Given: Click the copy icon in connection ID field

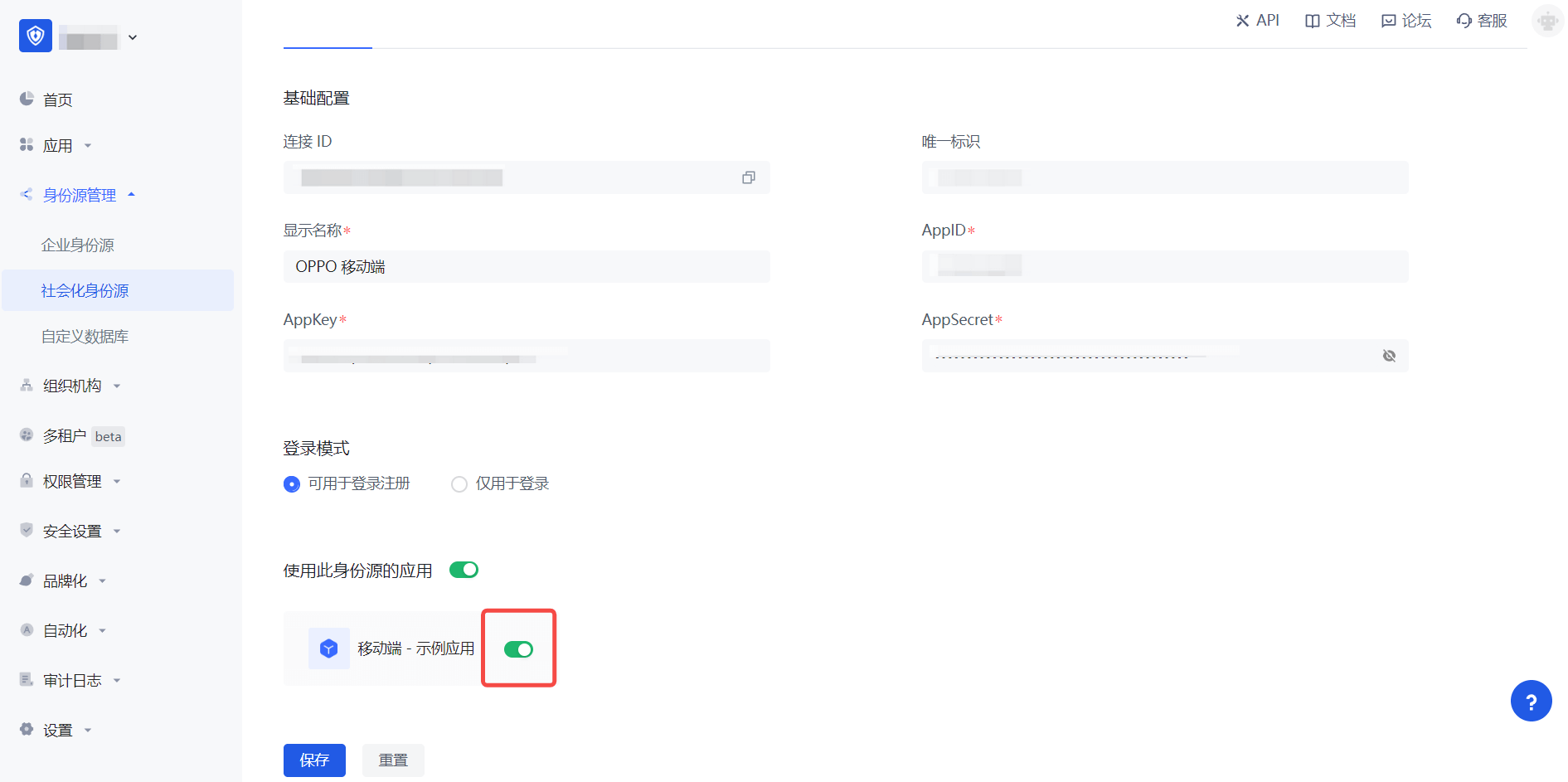Looking at the screenshot, I should click(748, 177).
